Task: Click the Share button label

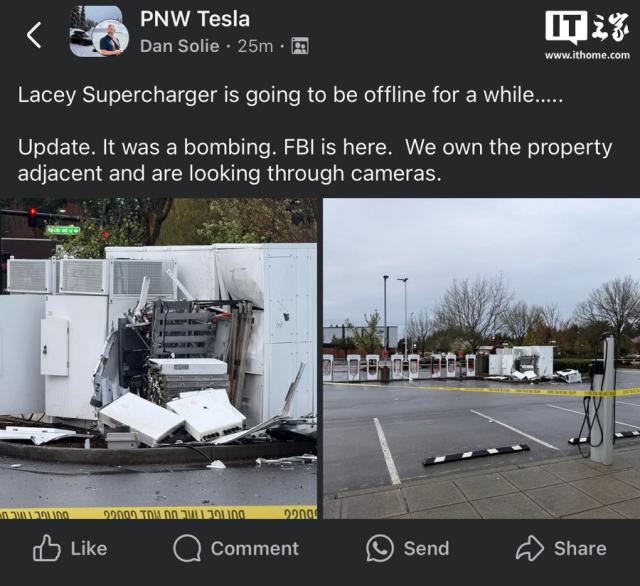Action: pyautogui.click(x=580, y=548)
